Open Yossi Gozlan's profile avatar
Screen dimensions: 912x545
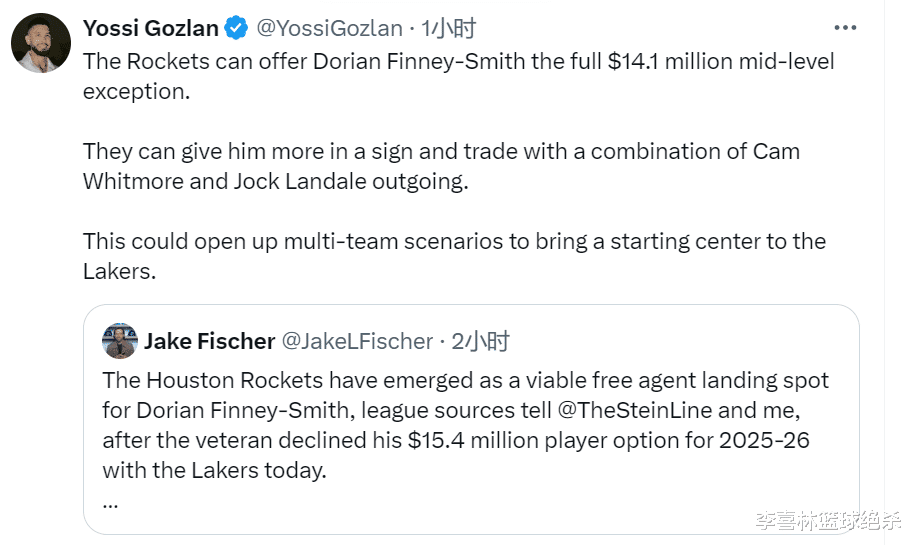(x=42, y=43)
